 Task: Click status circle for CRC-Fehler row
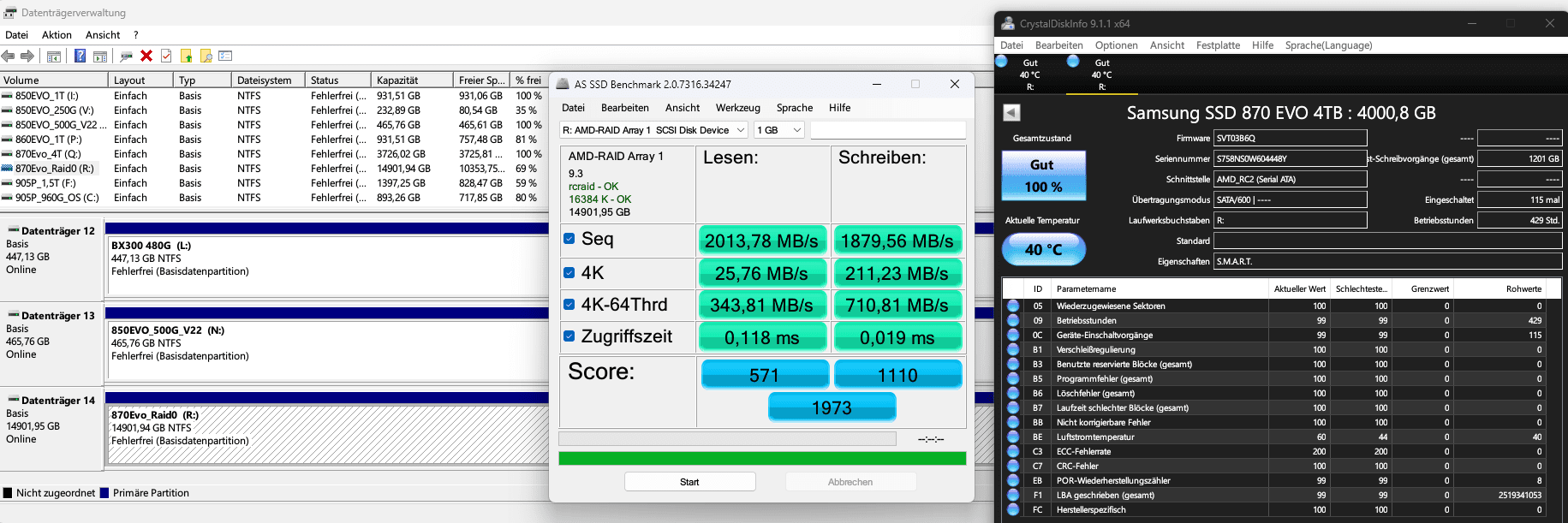1013,466
